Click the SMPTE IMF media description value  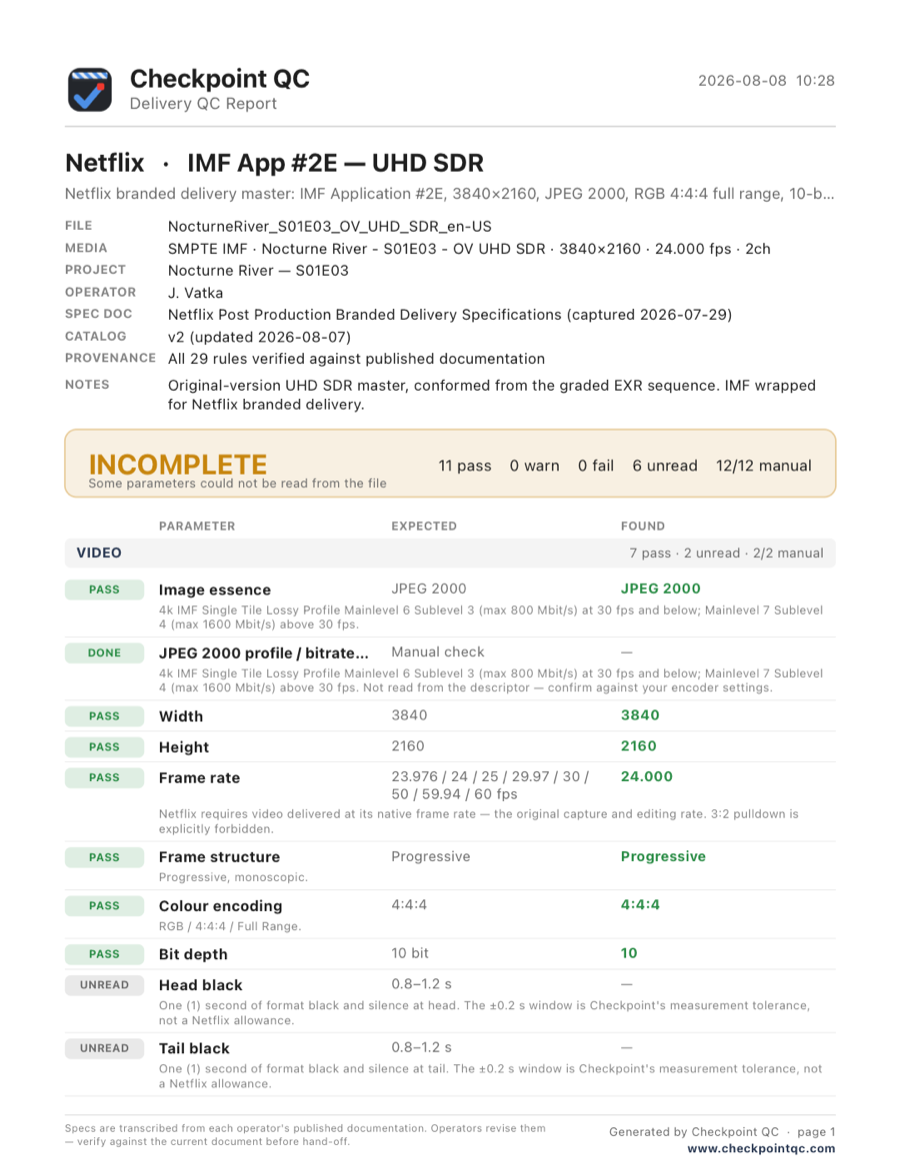(469, 249)
